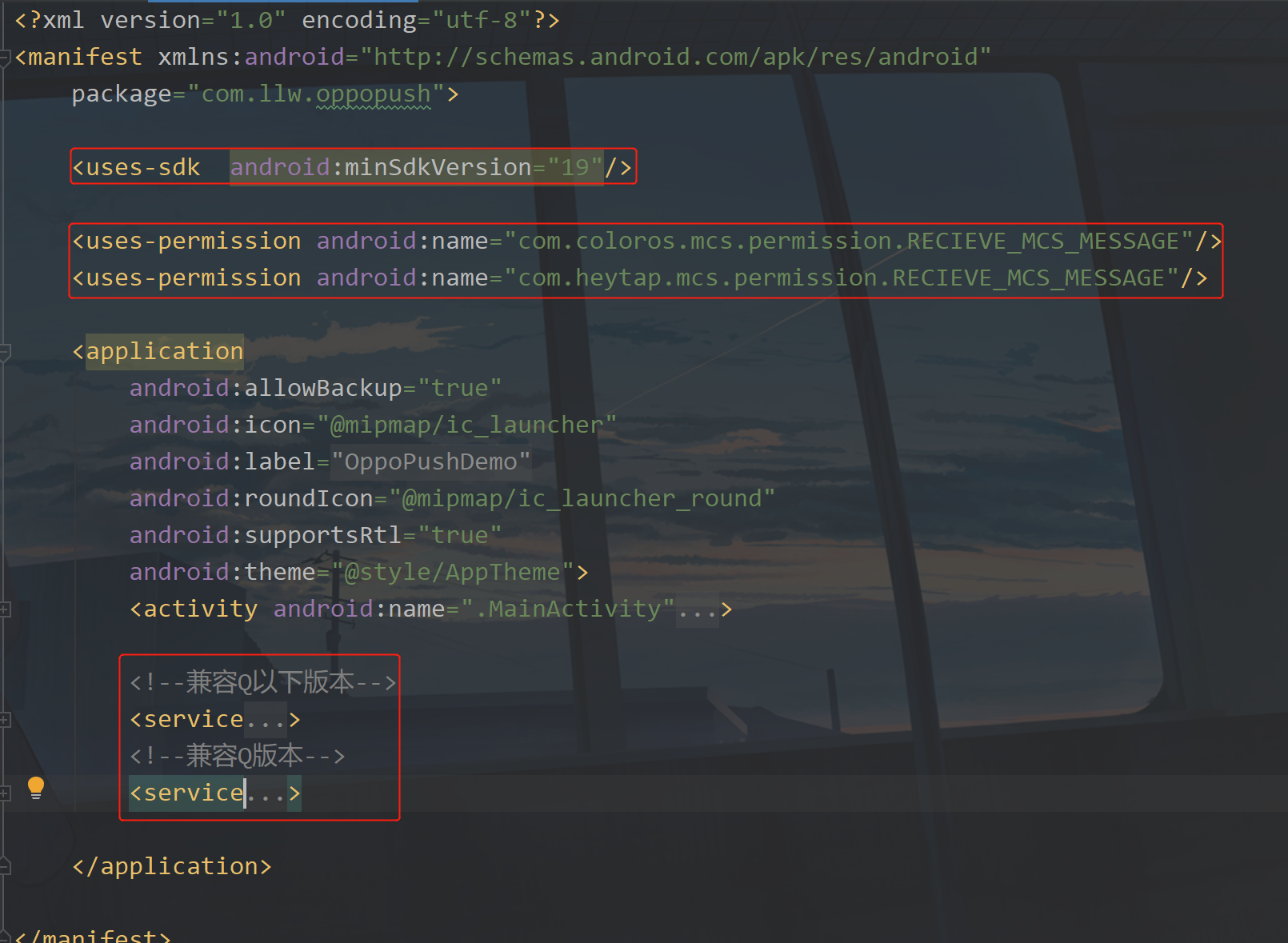Click the coloros RECIEVE_MCS_MESSAGE permission string
1288x943 pixels.
849,242
